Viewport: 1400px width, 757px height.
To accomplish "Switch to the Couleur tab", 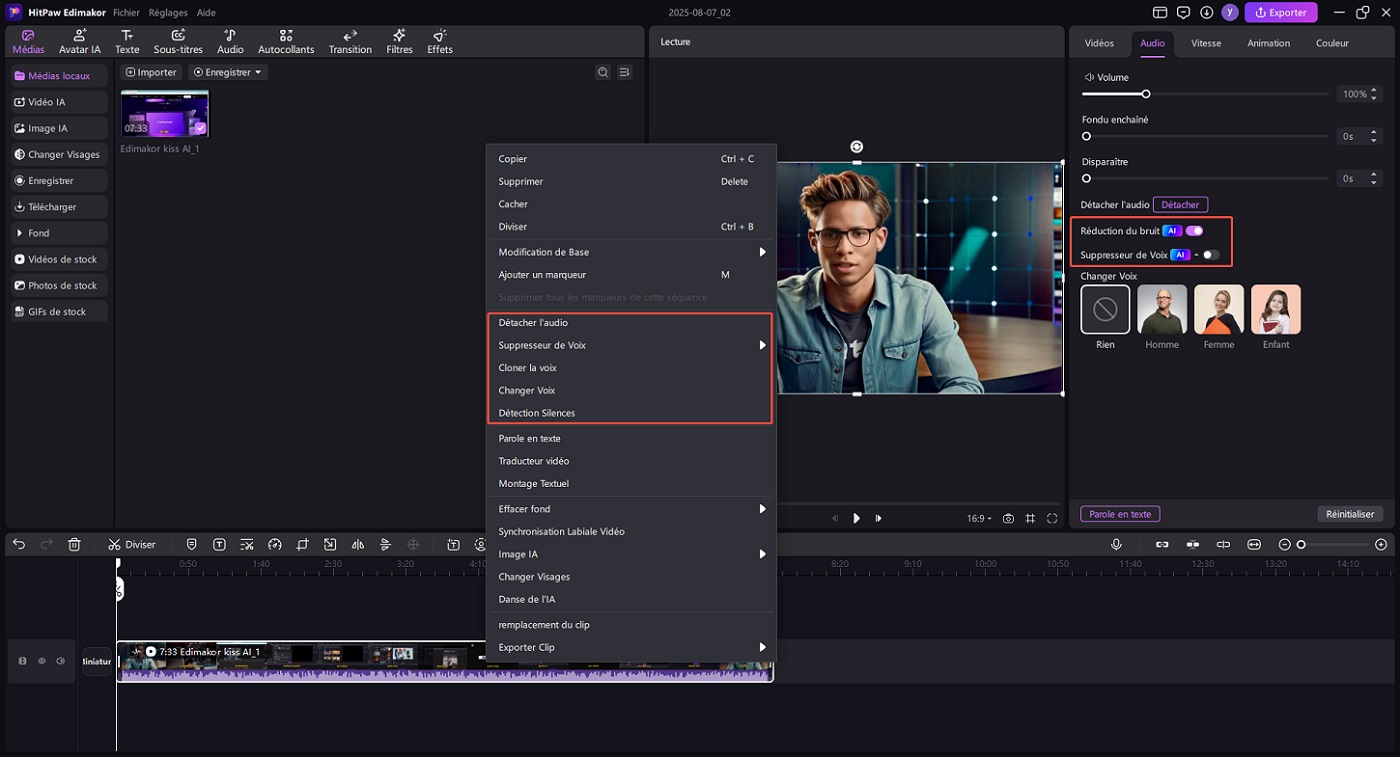I will [1332, 43].
